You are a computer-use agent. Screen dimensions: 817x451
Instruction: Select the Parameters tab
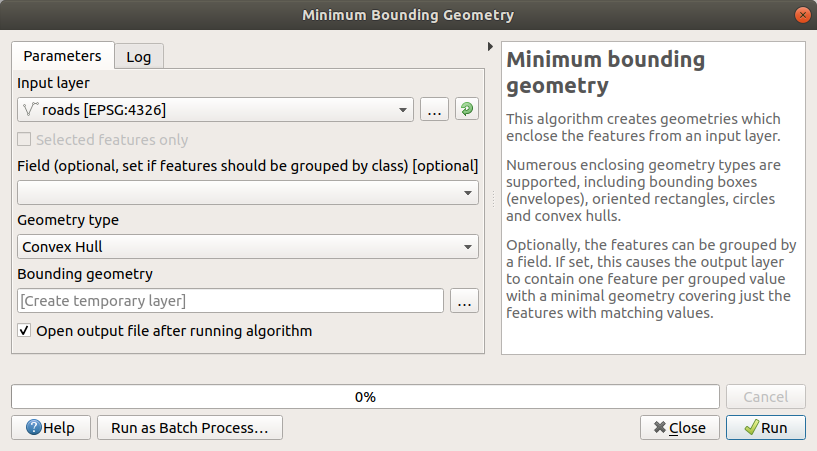62,56
